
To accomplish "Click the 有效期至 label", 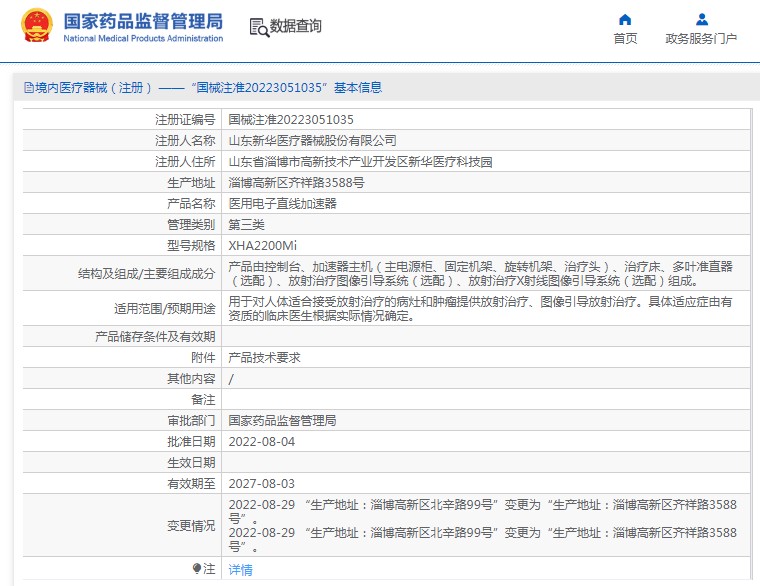I will tap(191, 484).
